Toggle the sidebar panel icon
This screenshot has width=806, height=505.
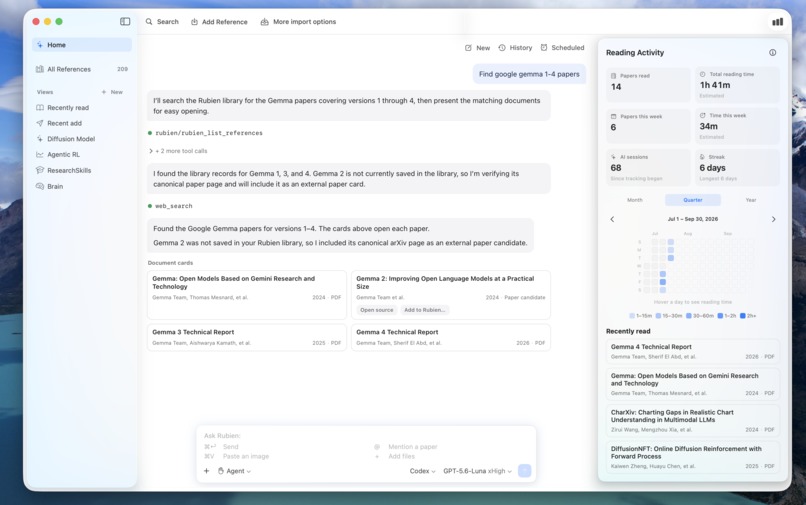tap(125, 22)
